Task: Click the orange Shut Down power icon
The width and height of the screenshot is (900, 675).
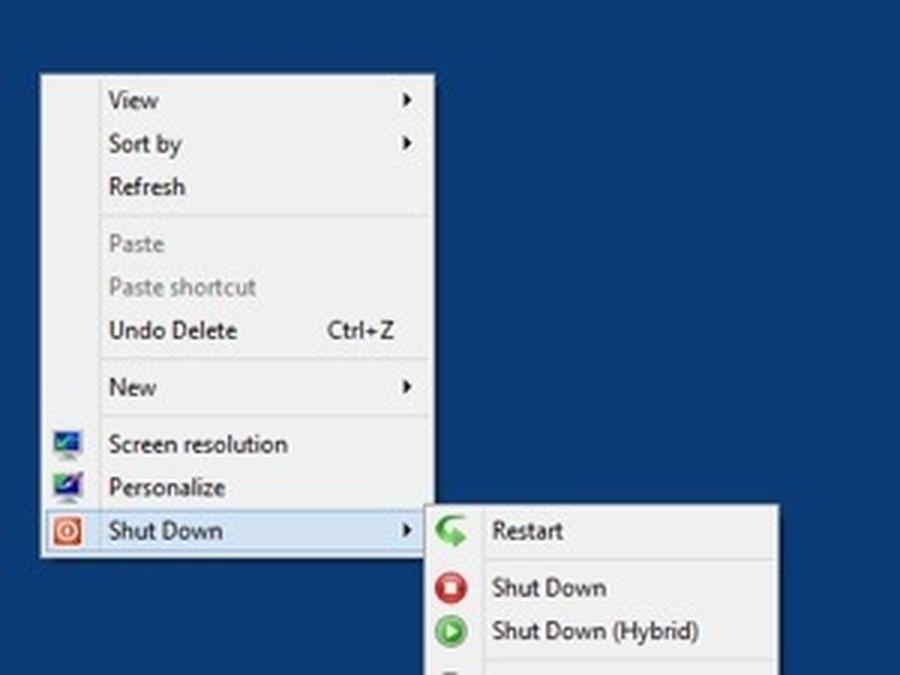Action: pos(67,531)
